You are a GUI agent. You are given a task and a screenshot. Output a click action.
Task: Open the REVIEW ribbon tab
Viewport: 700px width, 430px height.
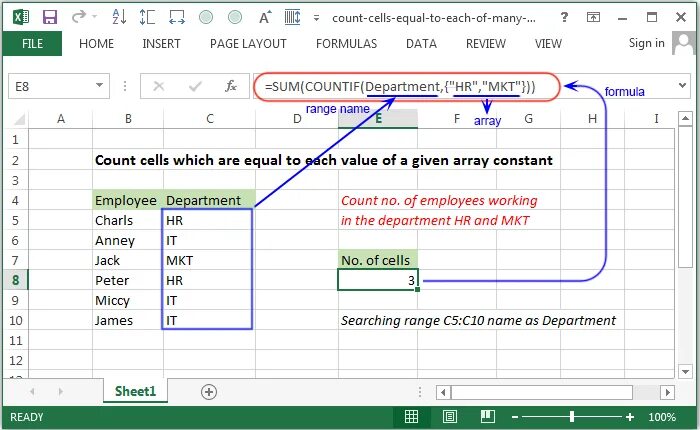pyautogui.click(x=486, y=44)
